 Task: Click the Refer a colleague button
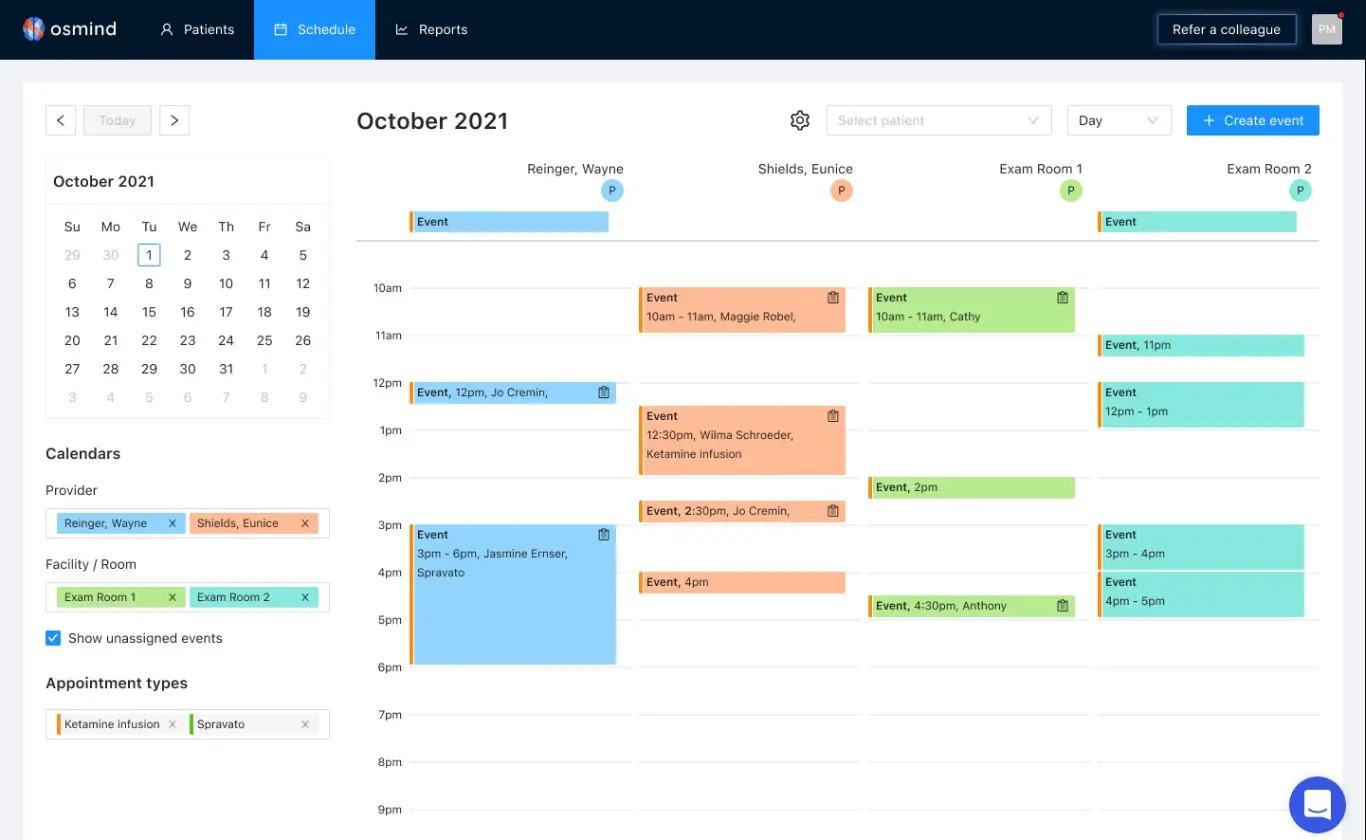click(1226, 29)
